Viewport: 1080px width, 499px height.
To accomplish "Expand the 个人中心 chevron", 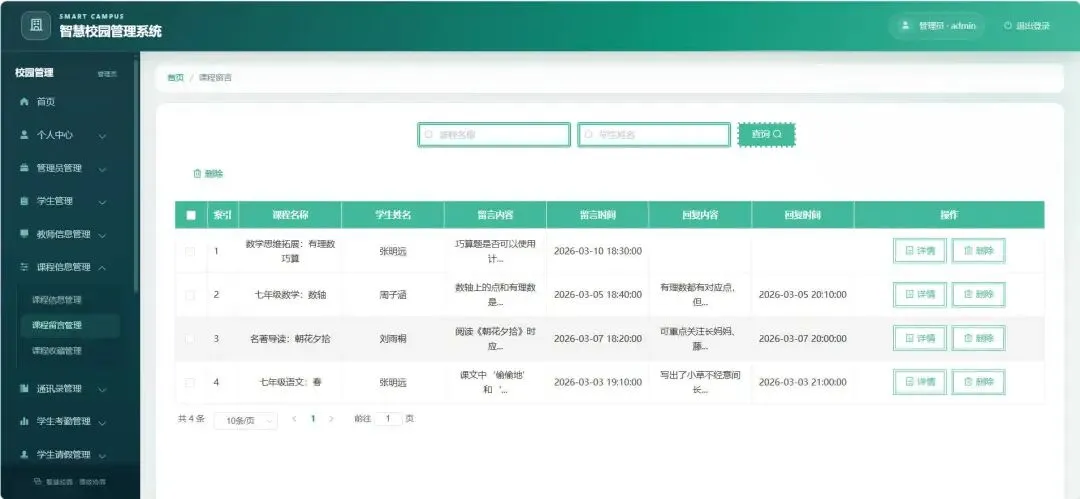I will click(103, 136).
